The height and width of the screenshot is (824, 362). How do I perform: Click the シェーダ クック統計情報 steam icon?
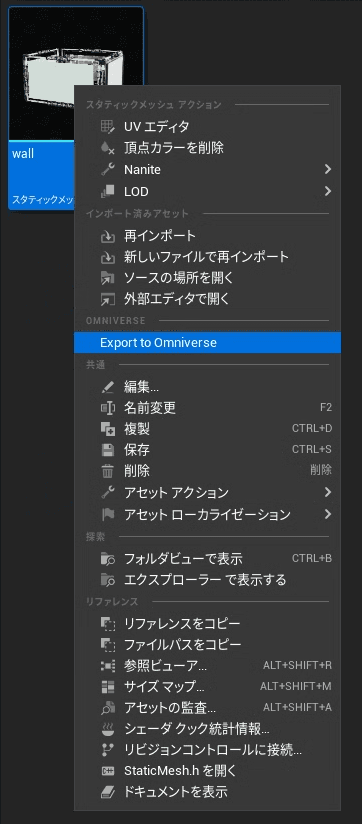tap(107, 729)
